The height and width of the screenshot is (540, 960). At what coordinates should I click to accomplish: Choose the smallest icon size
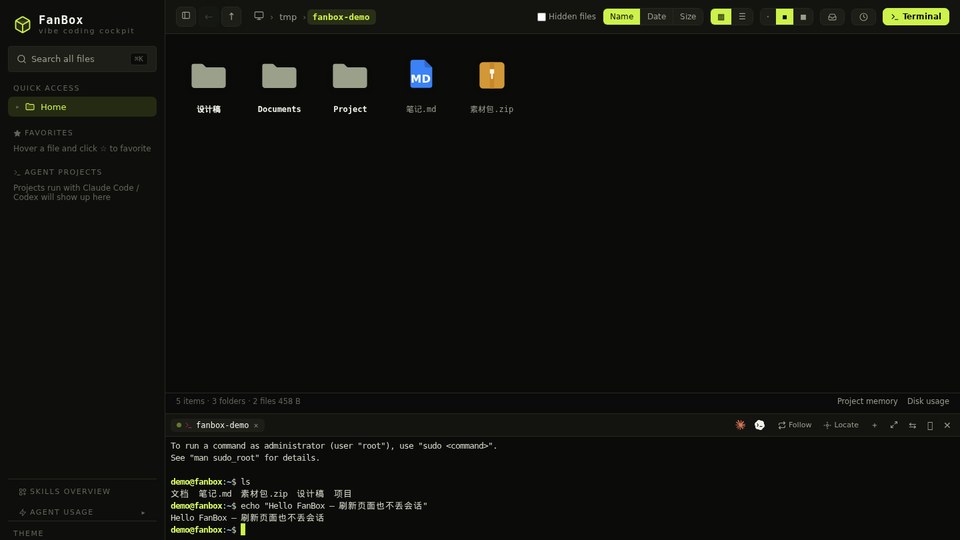click(767, 17)
